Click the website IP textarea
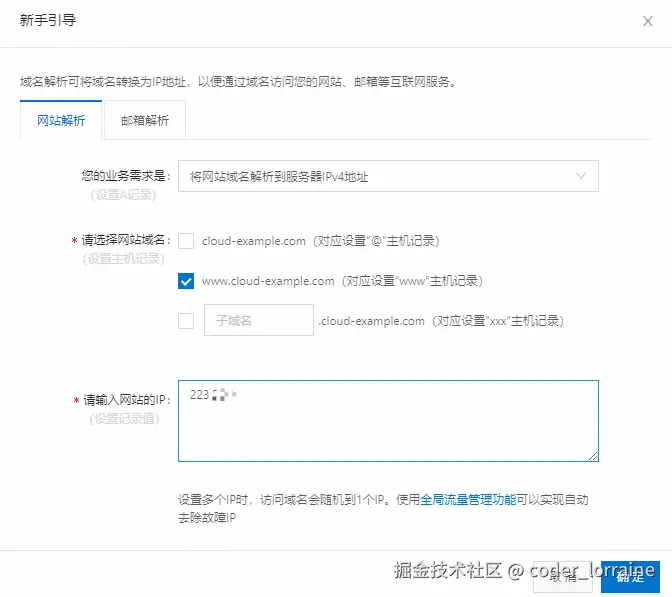The height and width of the screenshot is (597, 672). tap(388, 421)
